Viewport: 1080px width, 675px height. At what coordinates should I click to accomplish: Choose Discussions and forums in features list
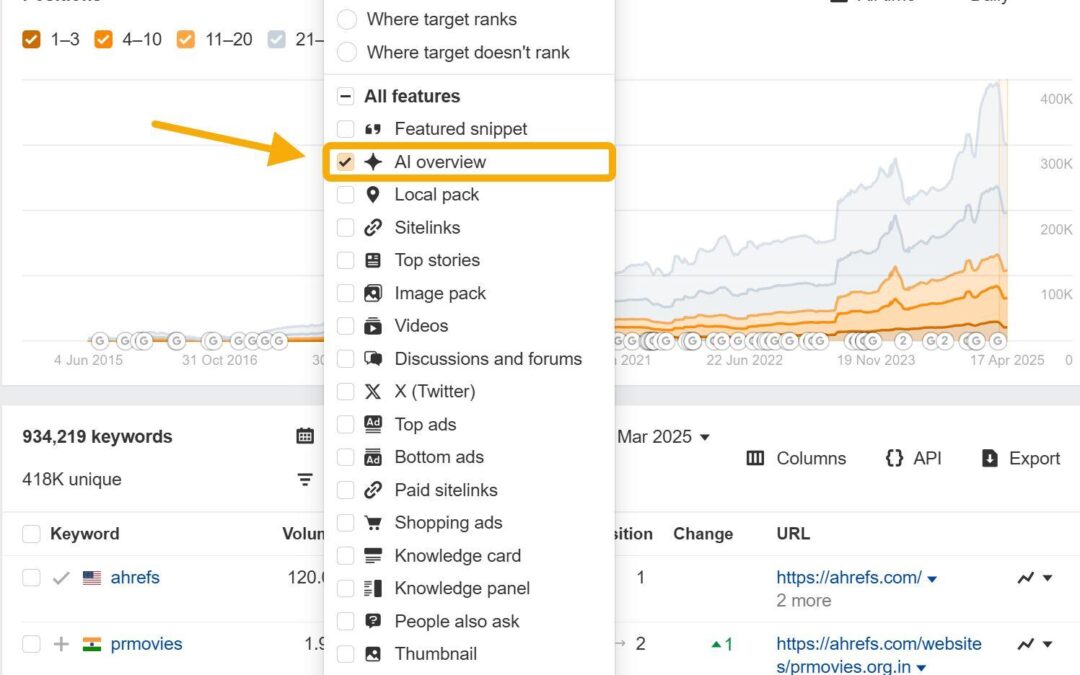488,359
